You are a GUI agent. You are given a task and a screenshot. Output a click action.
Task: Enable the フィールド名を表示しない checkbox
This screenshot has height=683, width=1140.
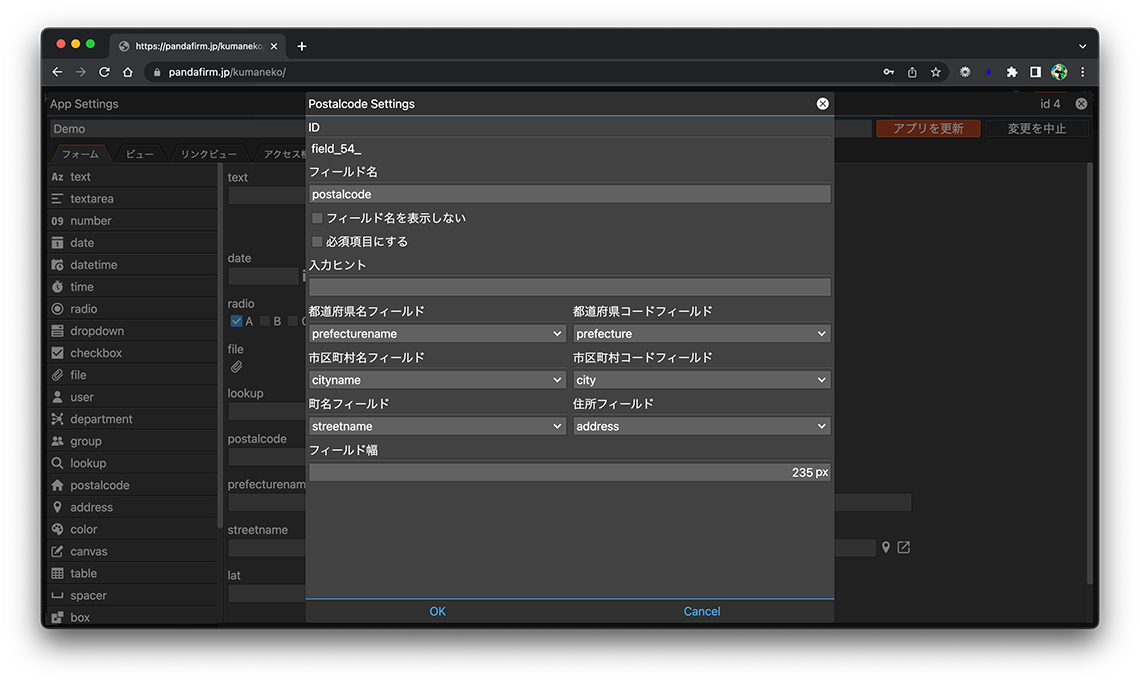[317, 218]
